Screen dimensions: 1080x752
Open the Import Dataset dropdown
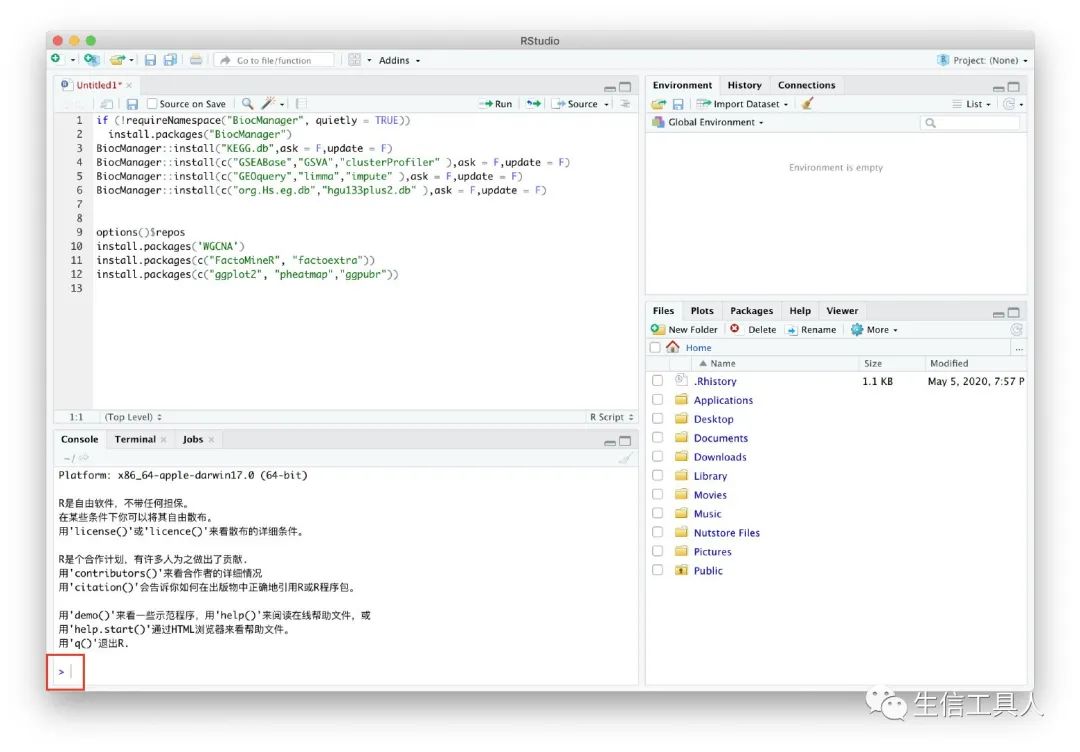(742, 104)
